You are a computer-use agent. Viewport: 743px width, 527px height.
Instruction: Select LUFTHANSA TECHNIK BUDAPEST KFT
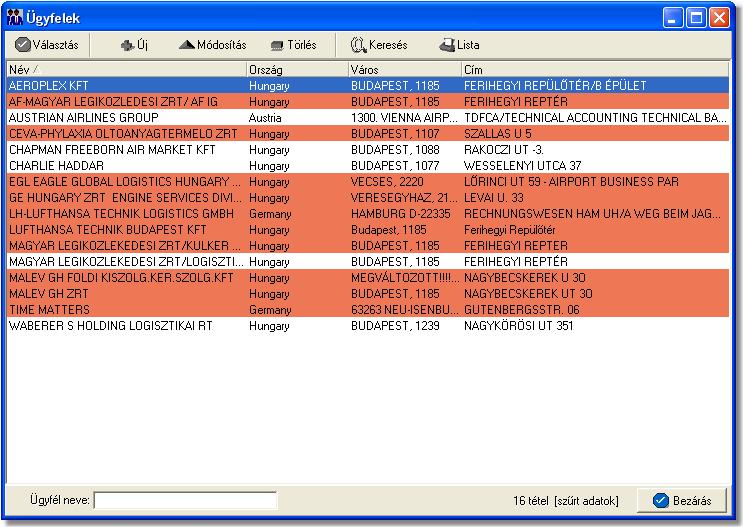pos(368,230)
